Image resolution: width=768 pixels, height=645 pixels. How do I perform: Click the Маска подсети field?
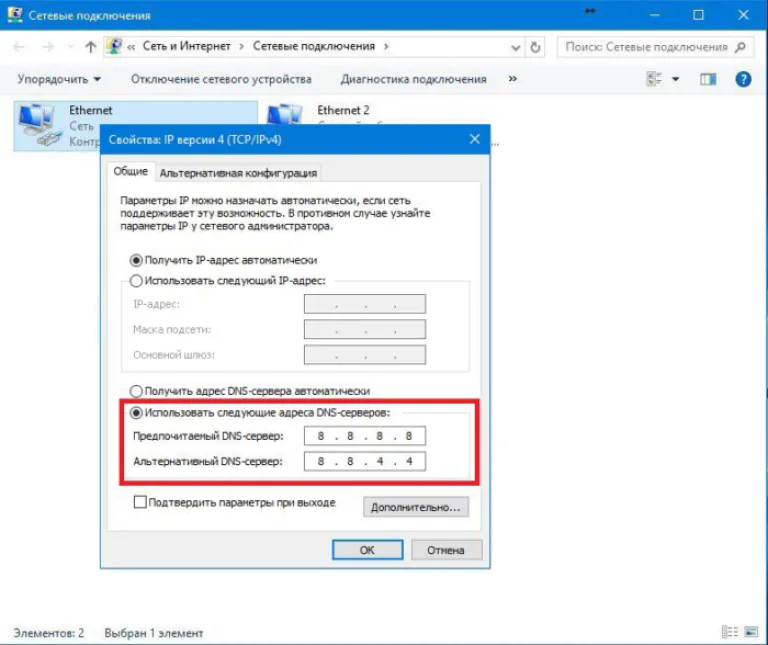364,329
